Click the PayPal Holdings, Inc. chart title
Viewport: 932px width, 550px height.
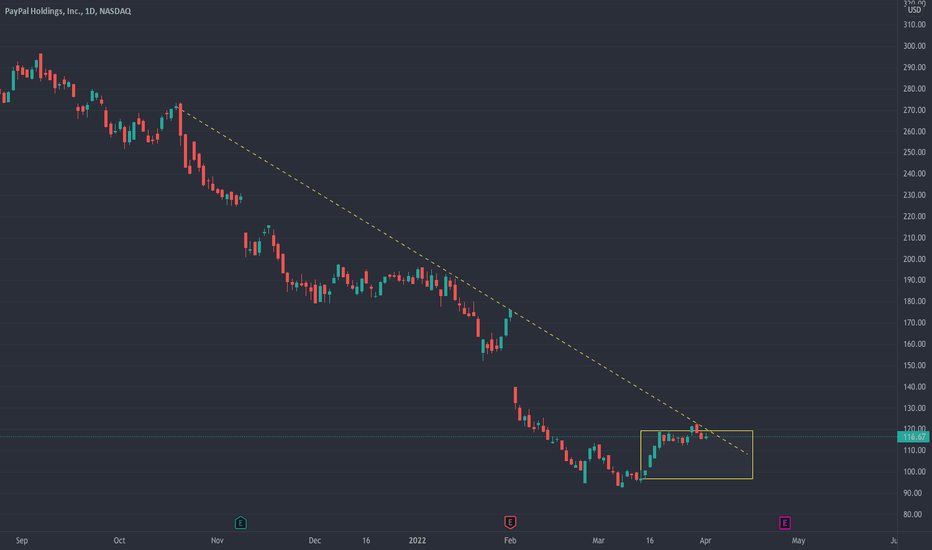[68, 11]
